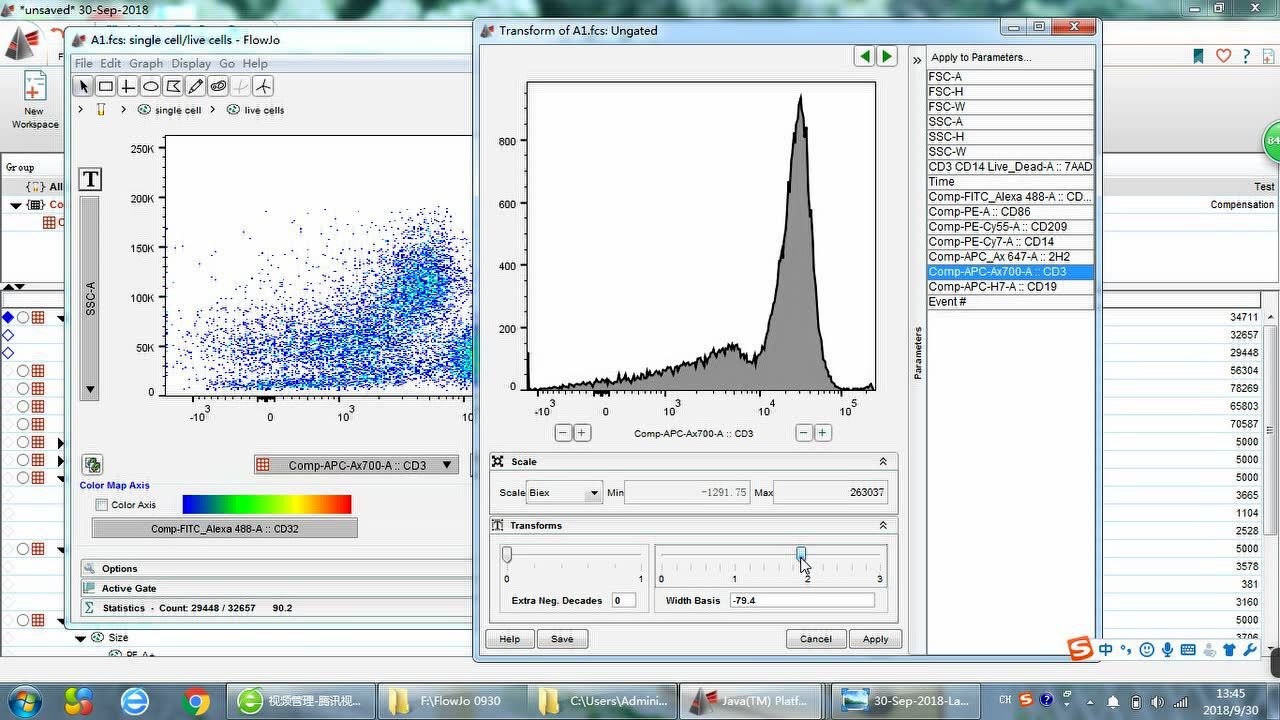
Task: Open the Display menu
Action: (x=191, y=63)
